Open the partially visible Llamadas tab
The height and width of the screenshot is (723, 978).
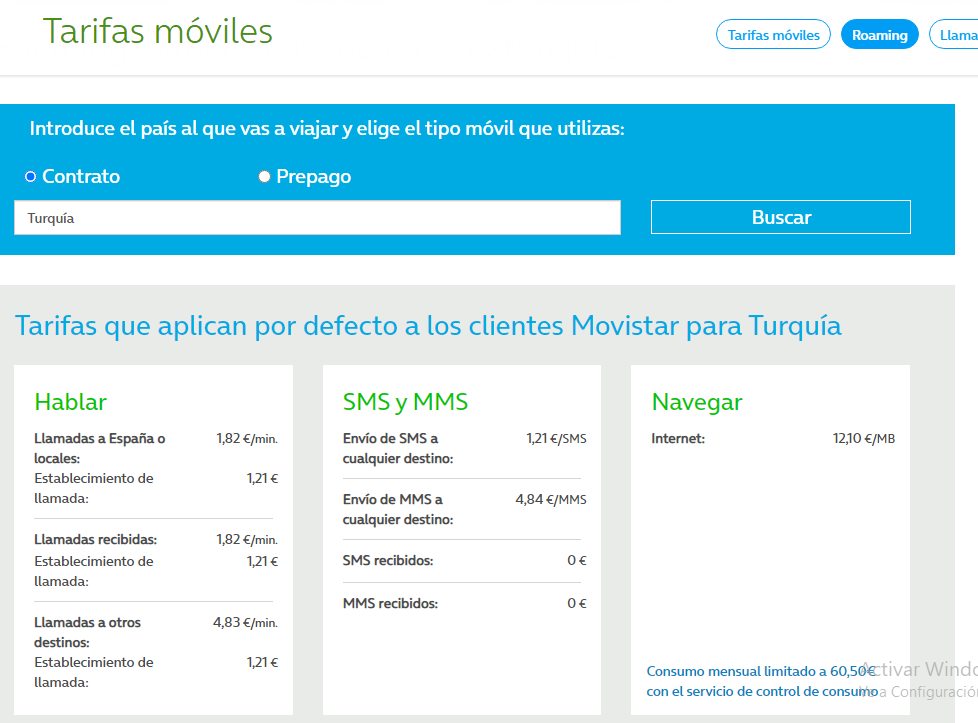click(956, 35)
